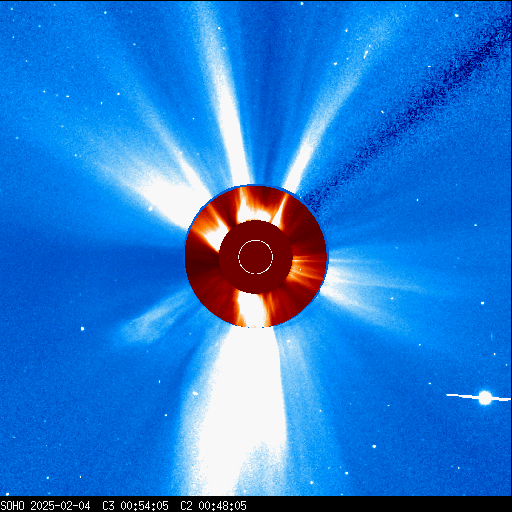Click the bright planet with horizontal streak

point(485,398)
